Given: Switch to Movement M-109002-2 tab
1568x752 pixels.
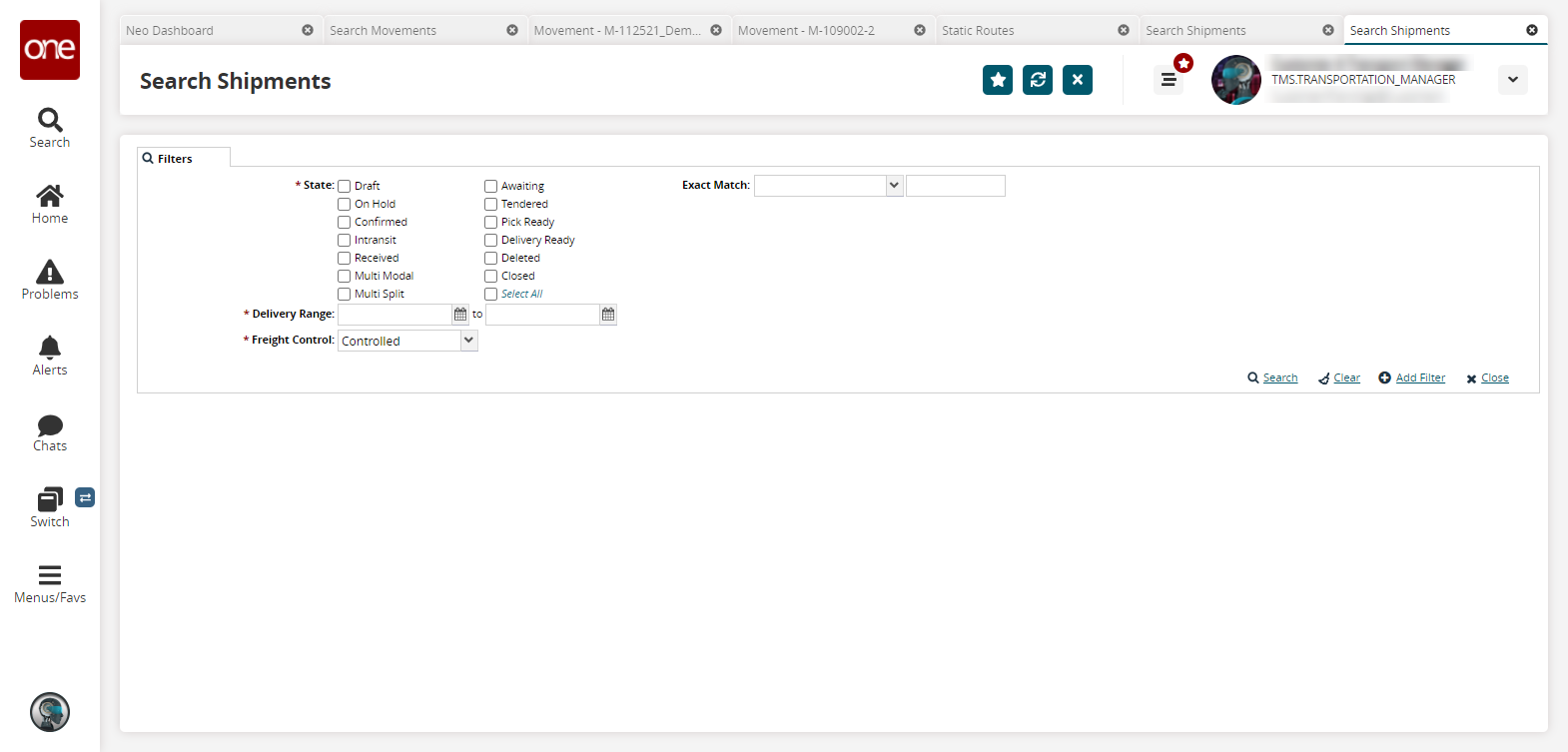Looking at the screenshot, I should tap(806, 31).
